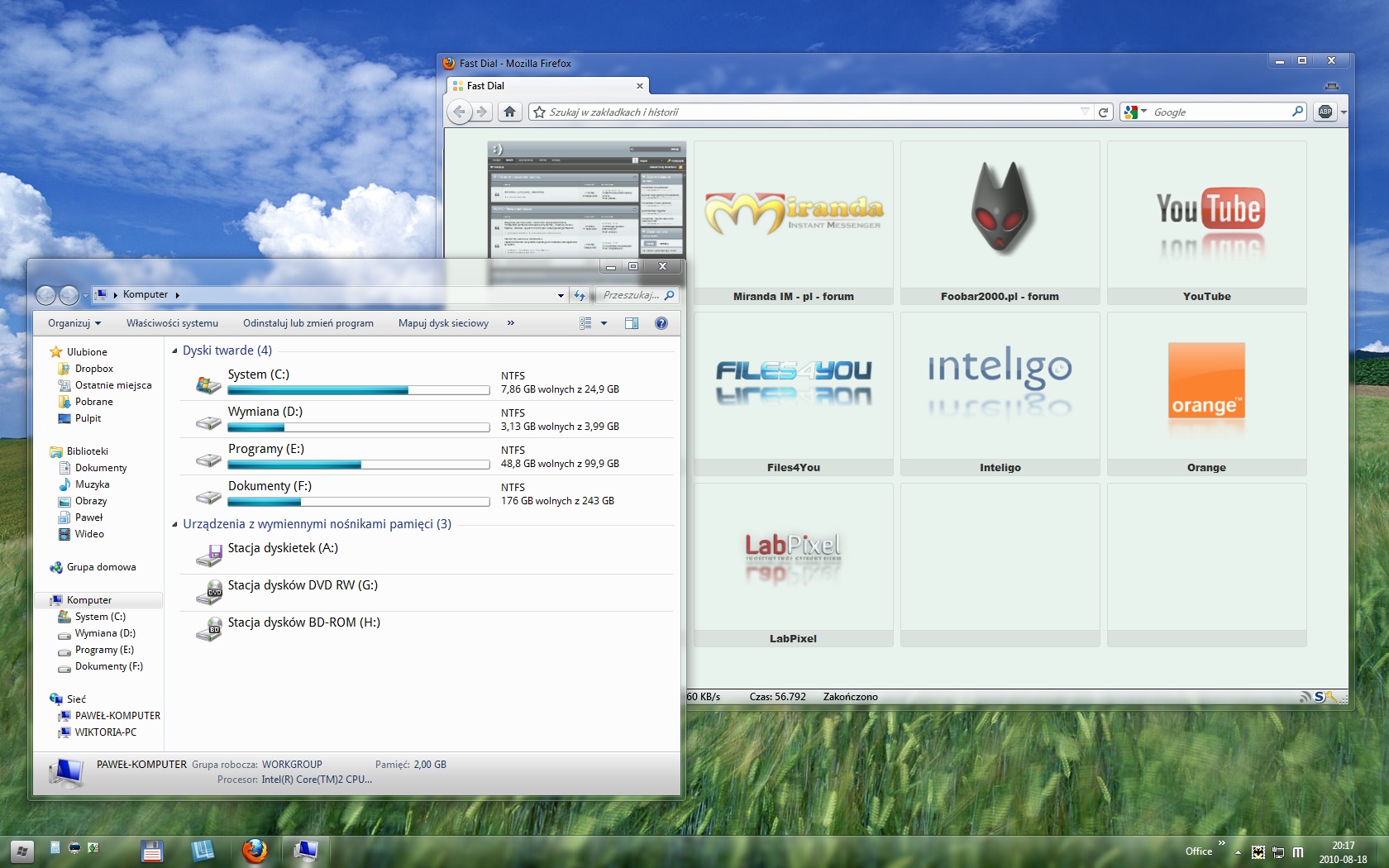
Task: Click bat icon in system tray
Action: (1258, 852)
